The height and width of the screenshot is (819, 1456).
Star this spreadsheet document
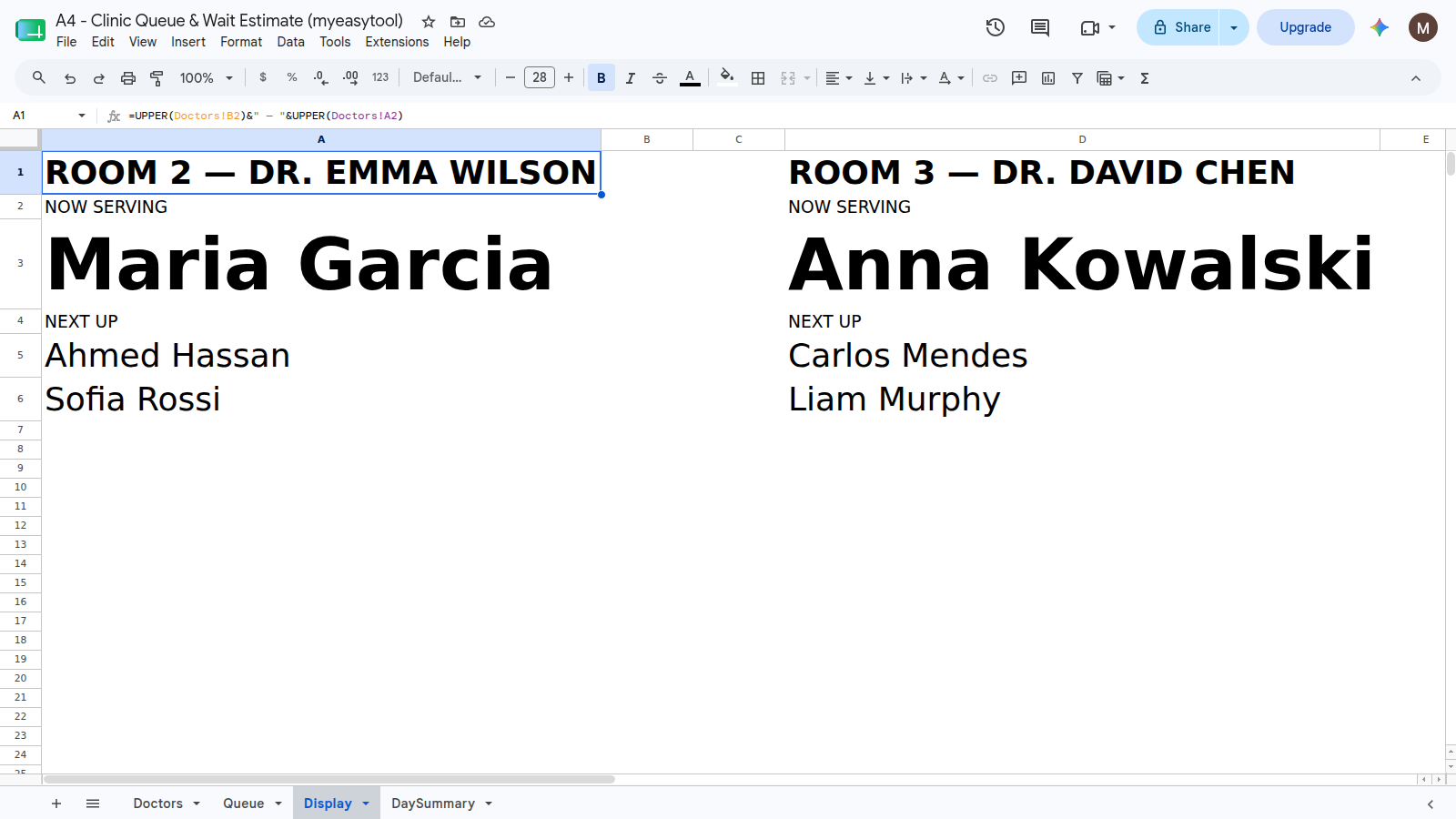pos(429,22)
